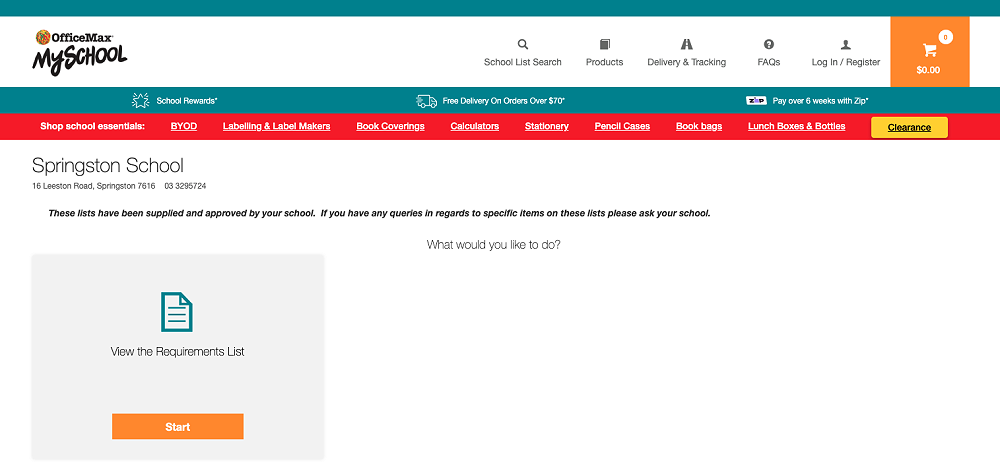
Task: Go to Book Coverings category
Action: (390, 126)
